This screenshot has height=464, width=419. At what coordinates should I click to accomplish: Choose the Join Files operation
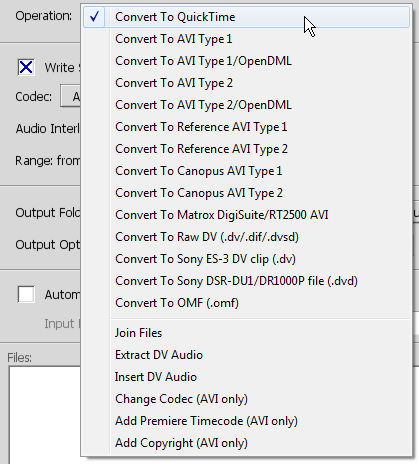coord(246,333)
